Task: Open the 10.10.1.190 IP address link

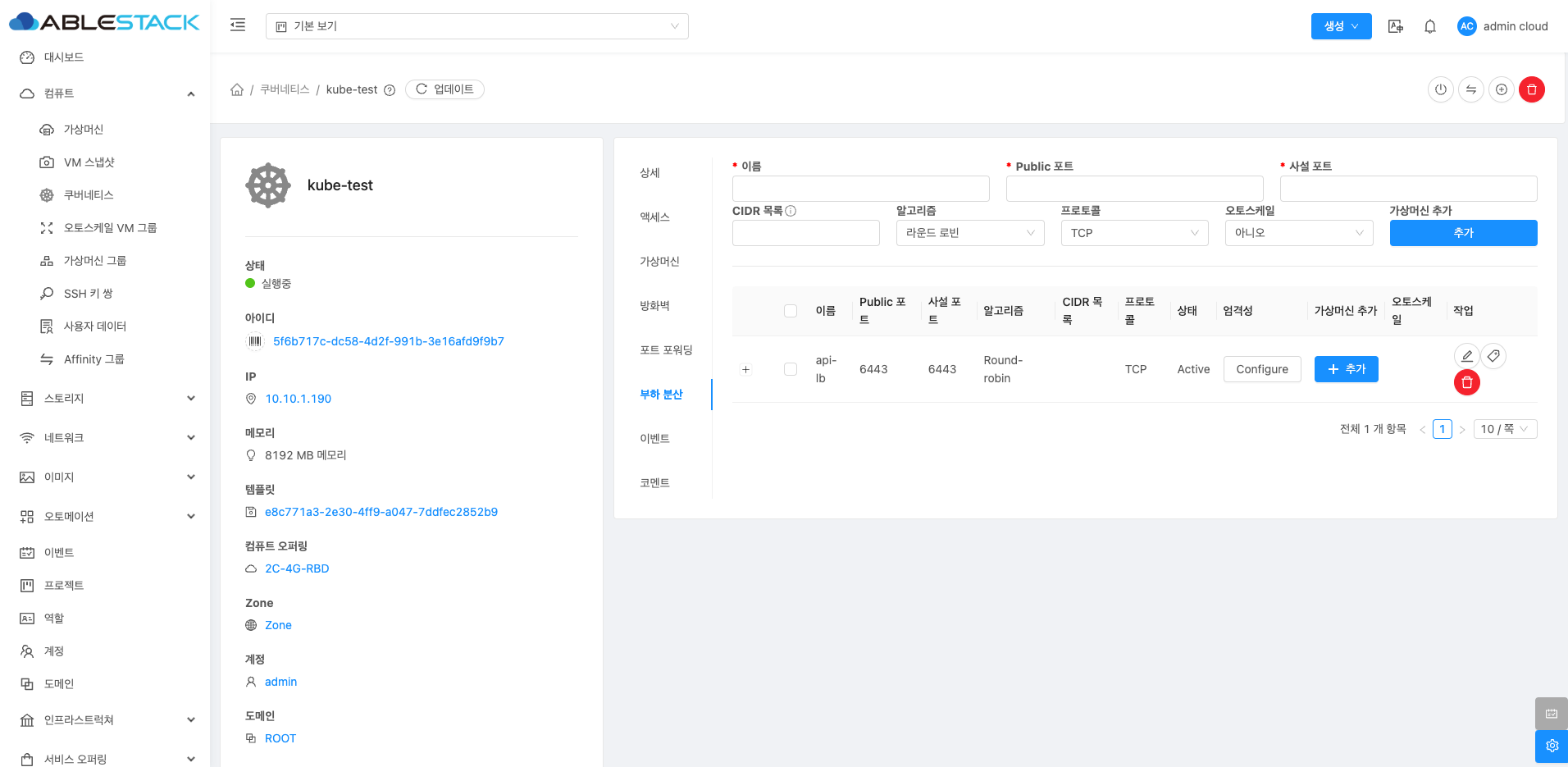Action: point(298,399)
